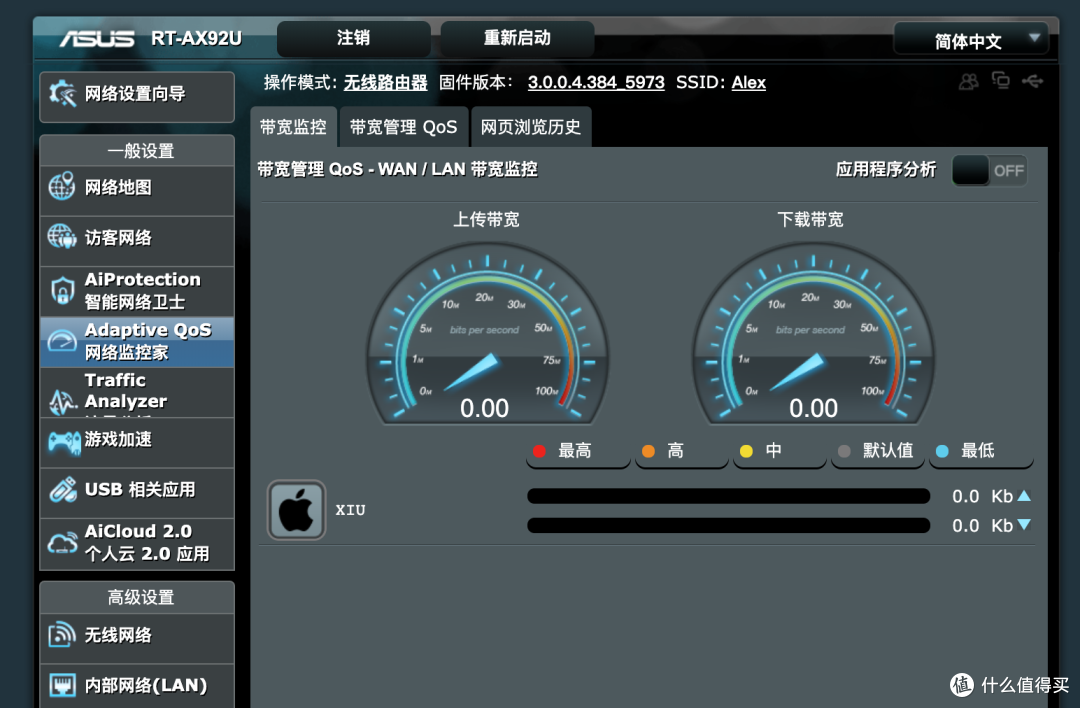The height and width of the screenshot is (708, 1080).
Task: Open the AiCloud 2.0 cloud icon
Action: [62, 543]
